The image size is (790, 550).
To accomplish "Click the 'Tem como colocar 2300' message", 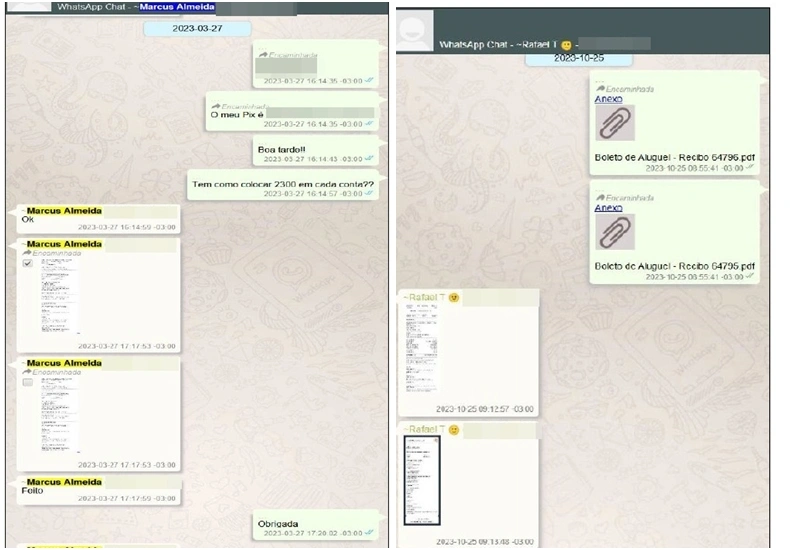I will pos(283,183).
